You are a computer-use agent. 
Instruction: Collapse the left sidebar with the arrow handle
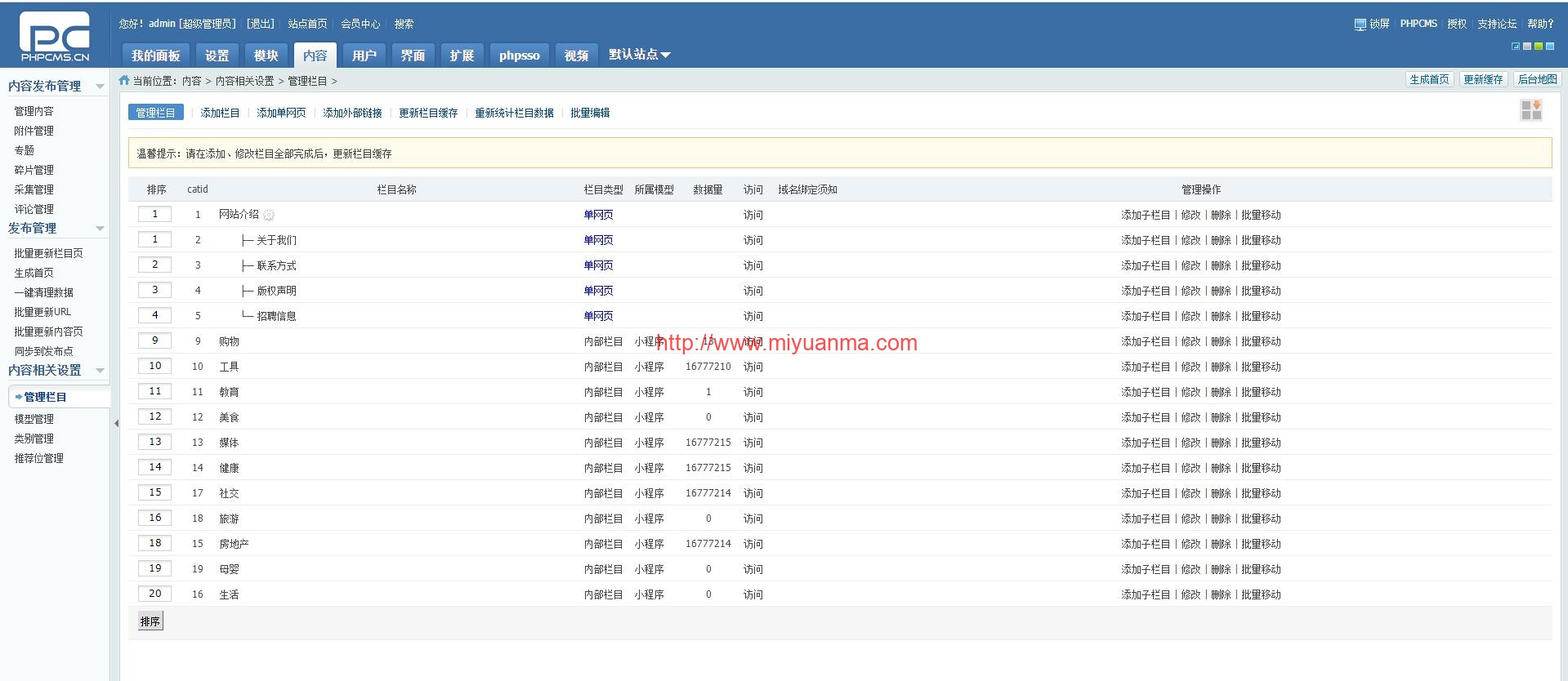116,423
